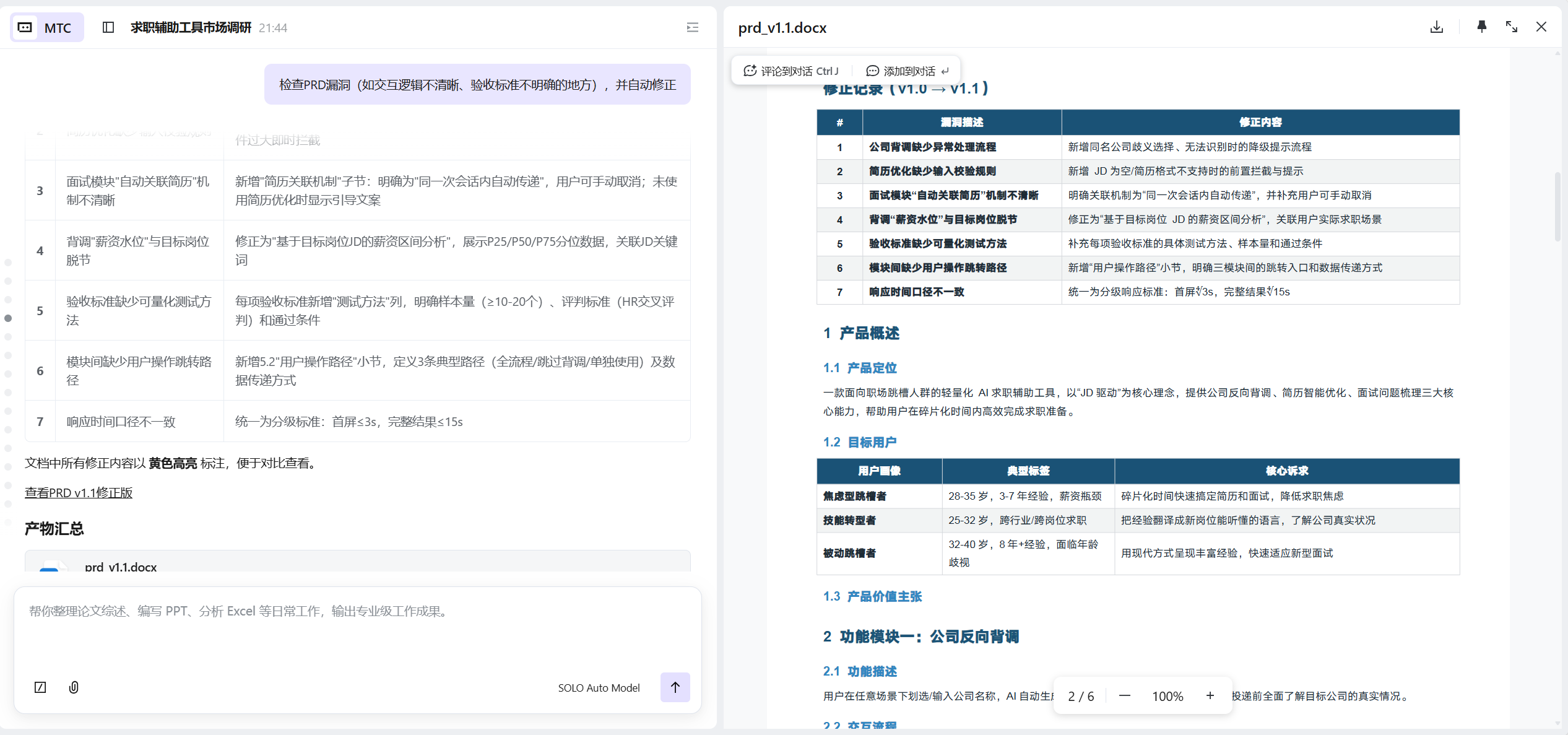Pin the prd_v1.1.docx preview panel
The width and height of the screenshot is (1568, 735).
(x=1481, y=27)
